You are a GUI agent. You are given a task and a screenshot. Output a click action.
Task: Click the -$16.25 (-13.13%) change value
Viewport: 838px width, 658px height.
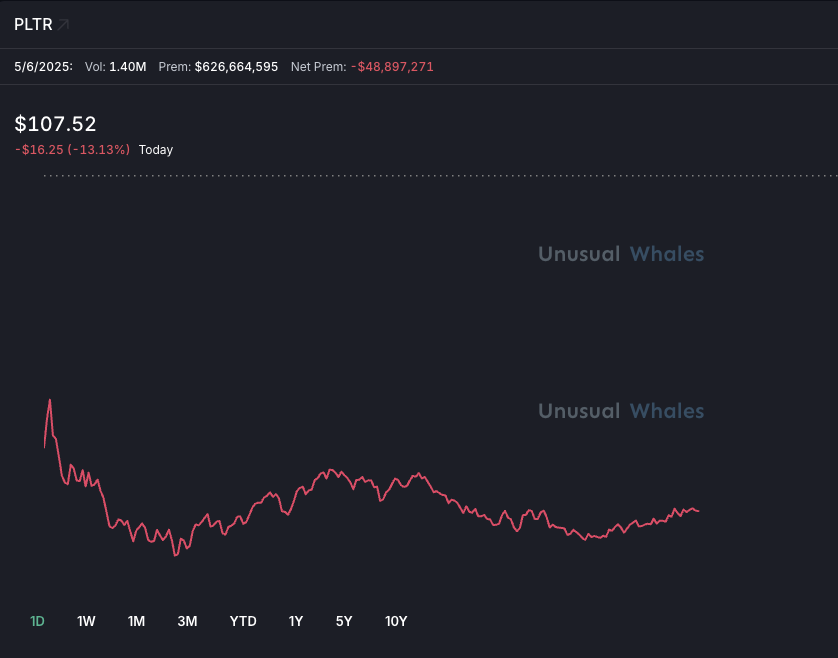[x=73, y=150]
